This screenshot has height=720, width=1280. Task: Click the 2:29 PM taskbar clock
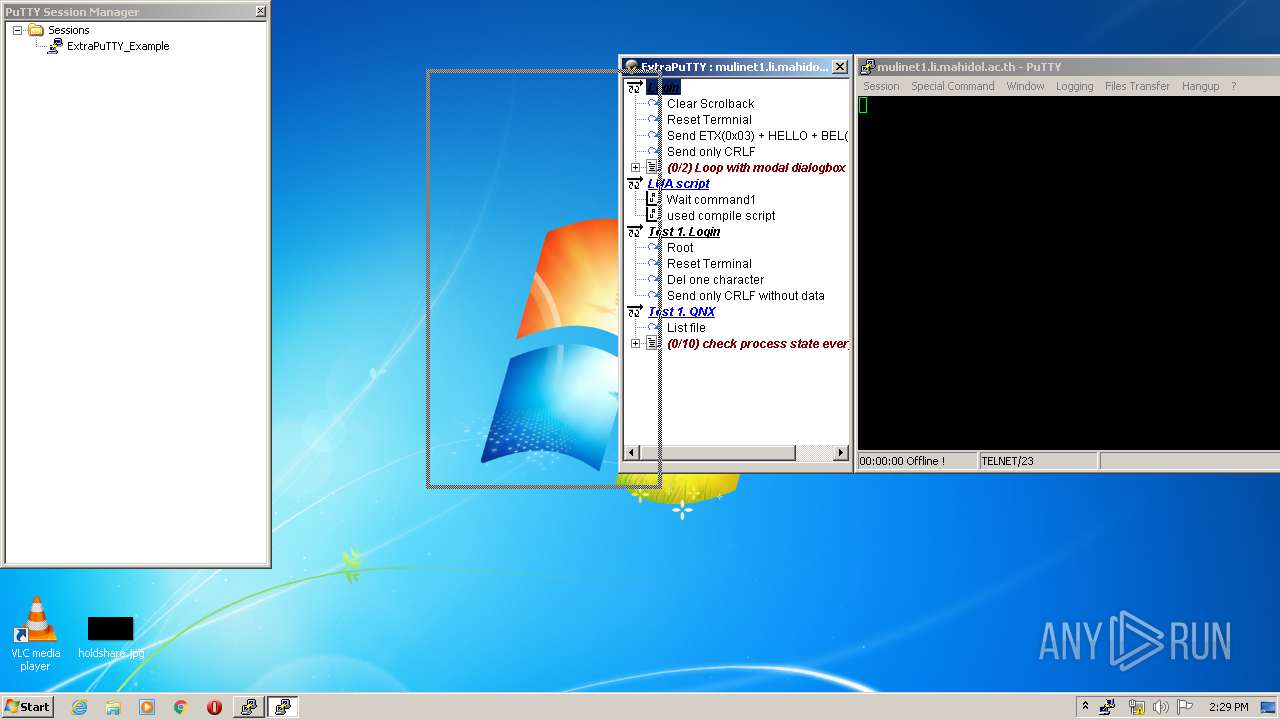pos(1228,707)
